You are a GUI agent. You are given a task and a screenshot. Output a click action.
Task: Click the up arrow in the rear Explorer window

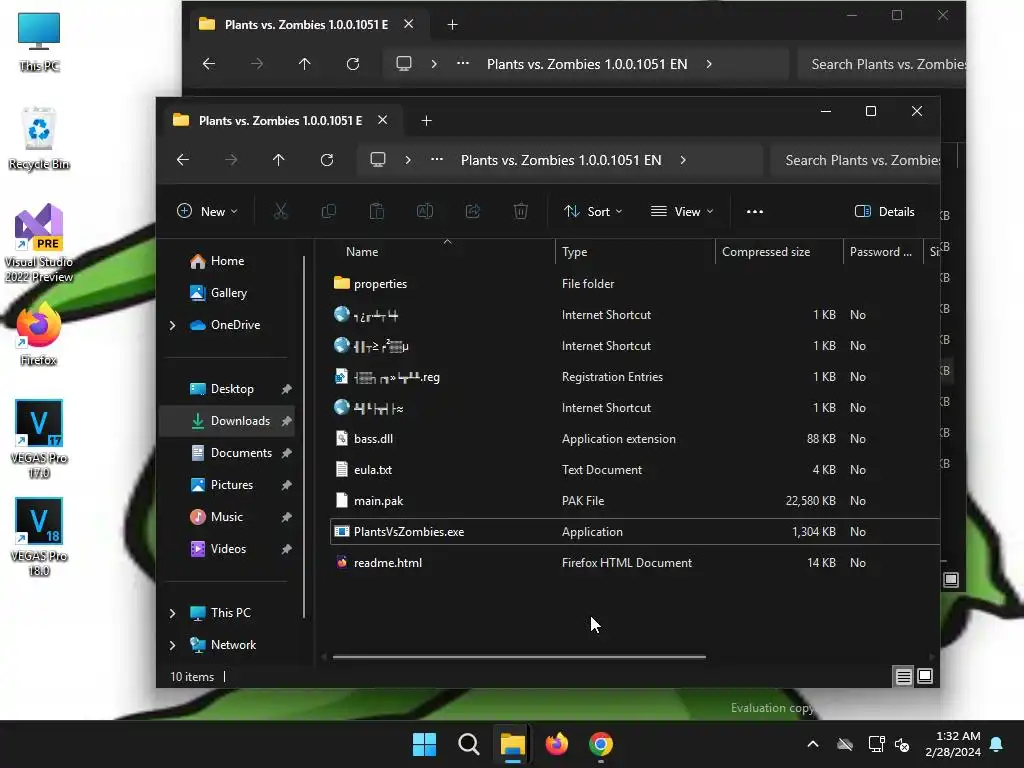305,64
